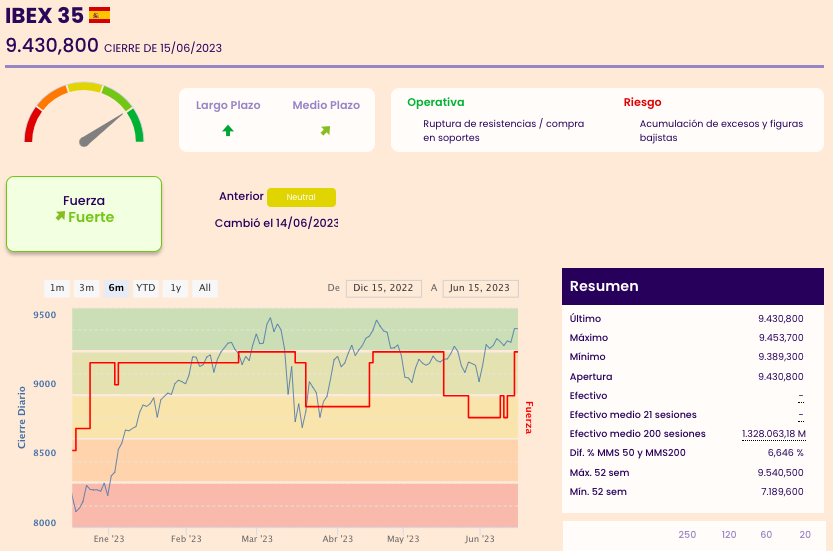Click the Dif. % MMS 50 y MMS200 value
Viewport: 833px width, 551px height.
[x=786, y=453]
